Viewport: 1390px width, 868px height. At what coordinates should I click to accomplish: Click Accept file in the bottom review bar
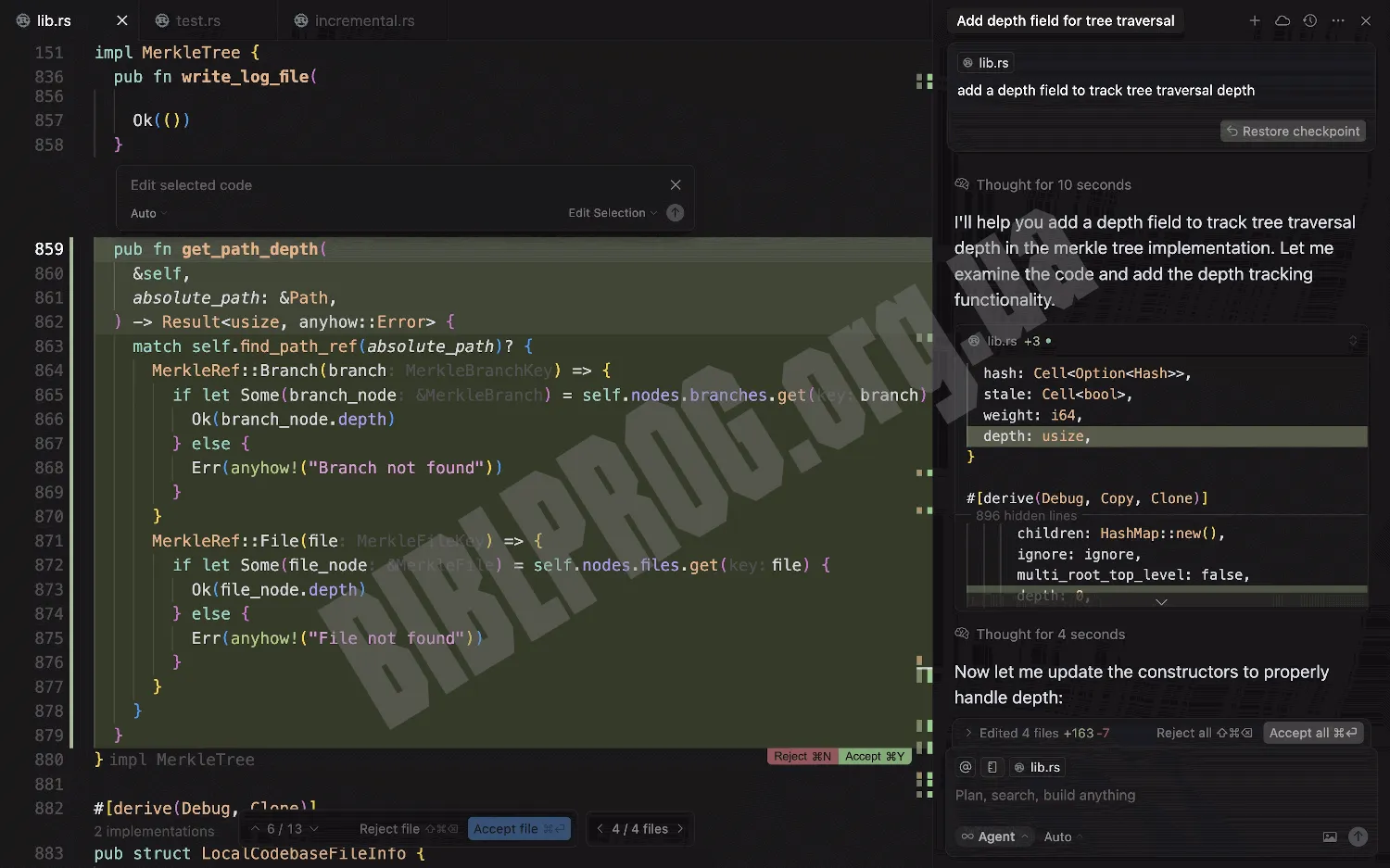click(x=519, y=829)
